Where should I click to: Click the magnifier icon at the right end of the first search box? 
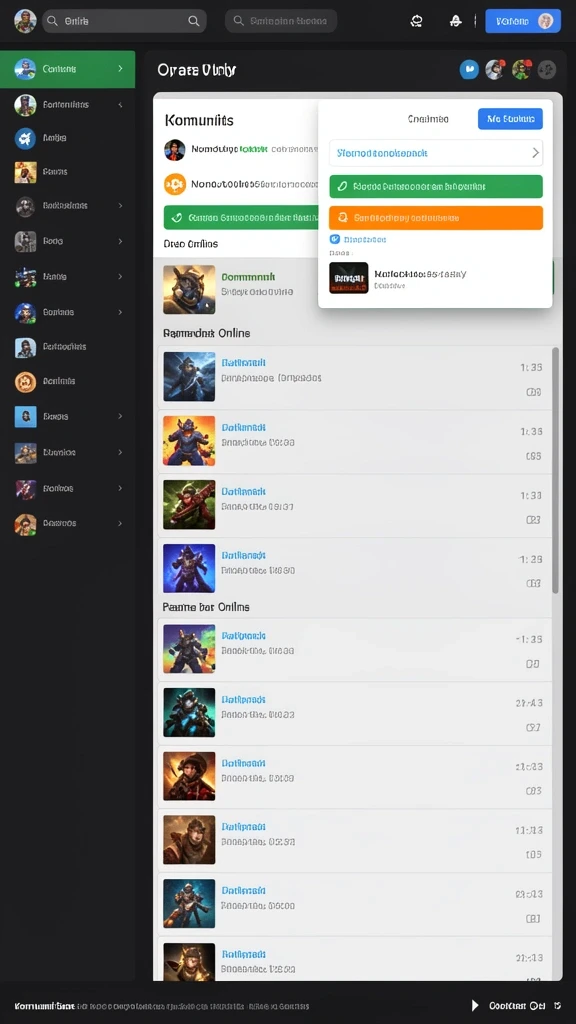193,21
